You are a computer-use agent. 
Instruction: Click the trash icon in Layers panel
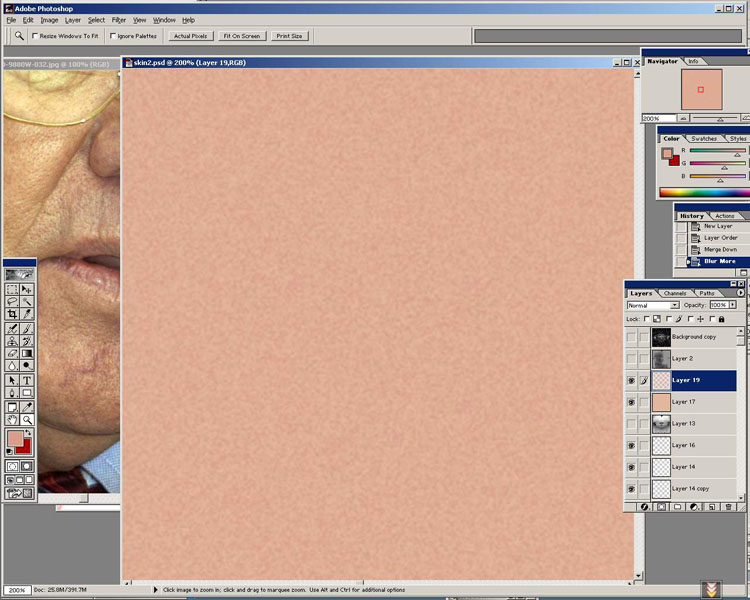[729, 507]
